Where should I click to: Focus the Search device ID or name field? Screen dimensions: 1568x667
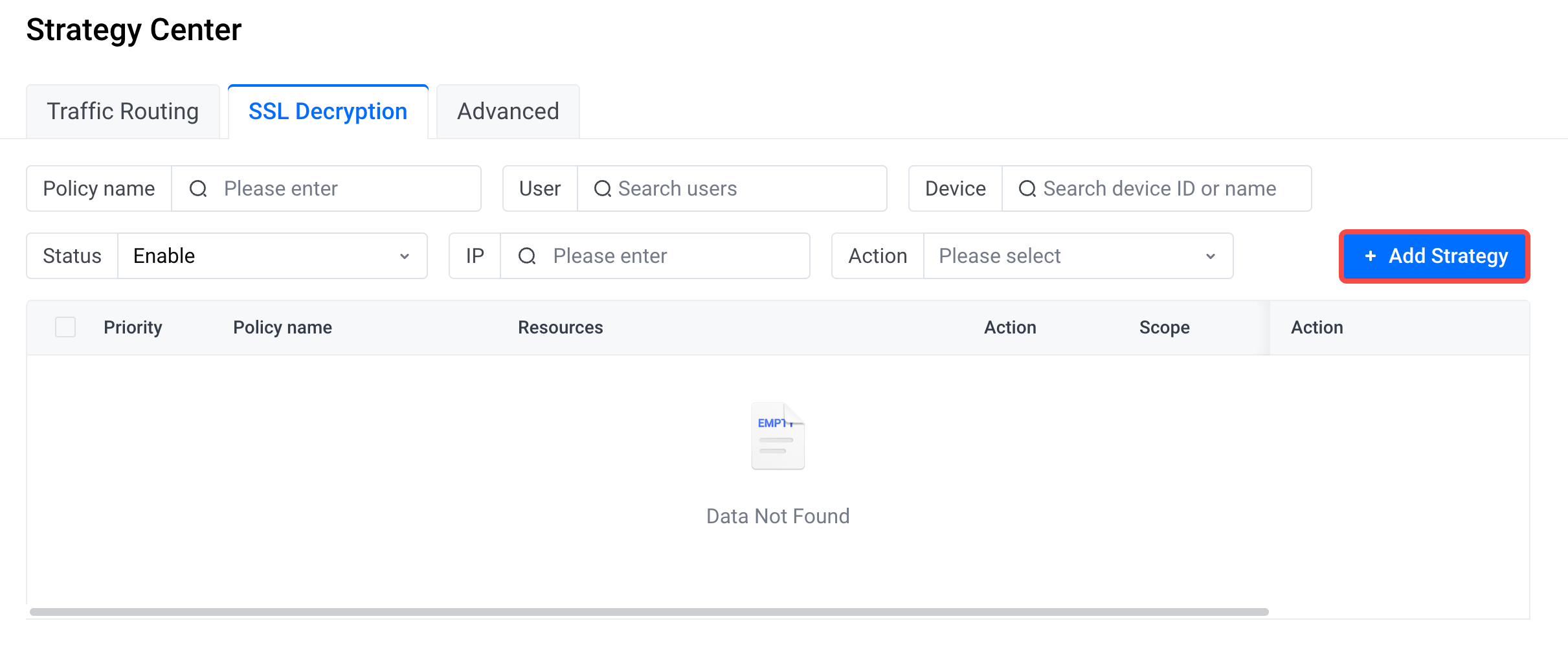1156,188
